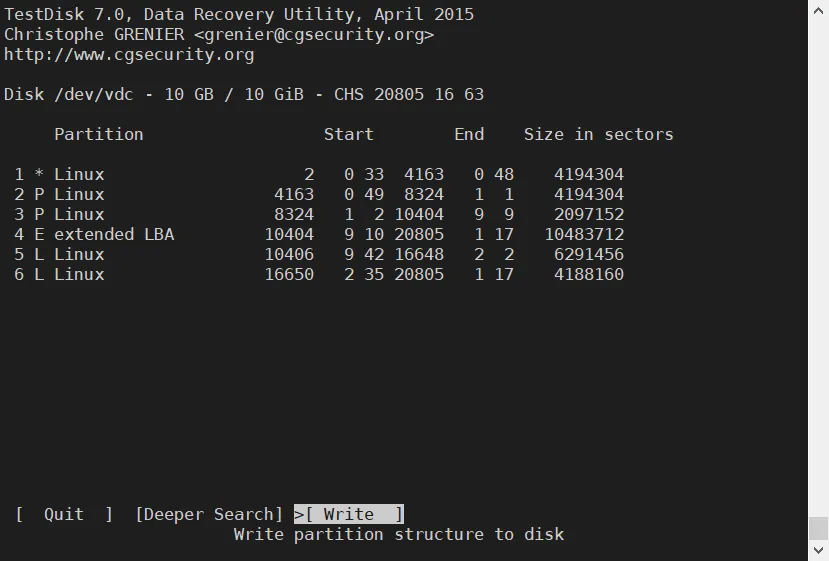Image resolution: width=829 pixels, height=561 pixels.
Task: Click the start cylinder value 10406
Action: [289, 254]
